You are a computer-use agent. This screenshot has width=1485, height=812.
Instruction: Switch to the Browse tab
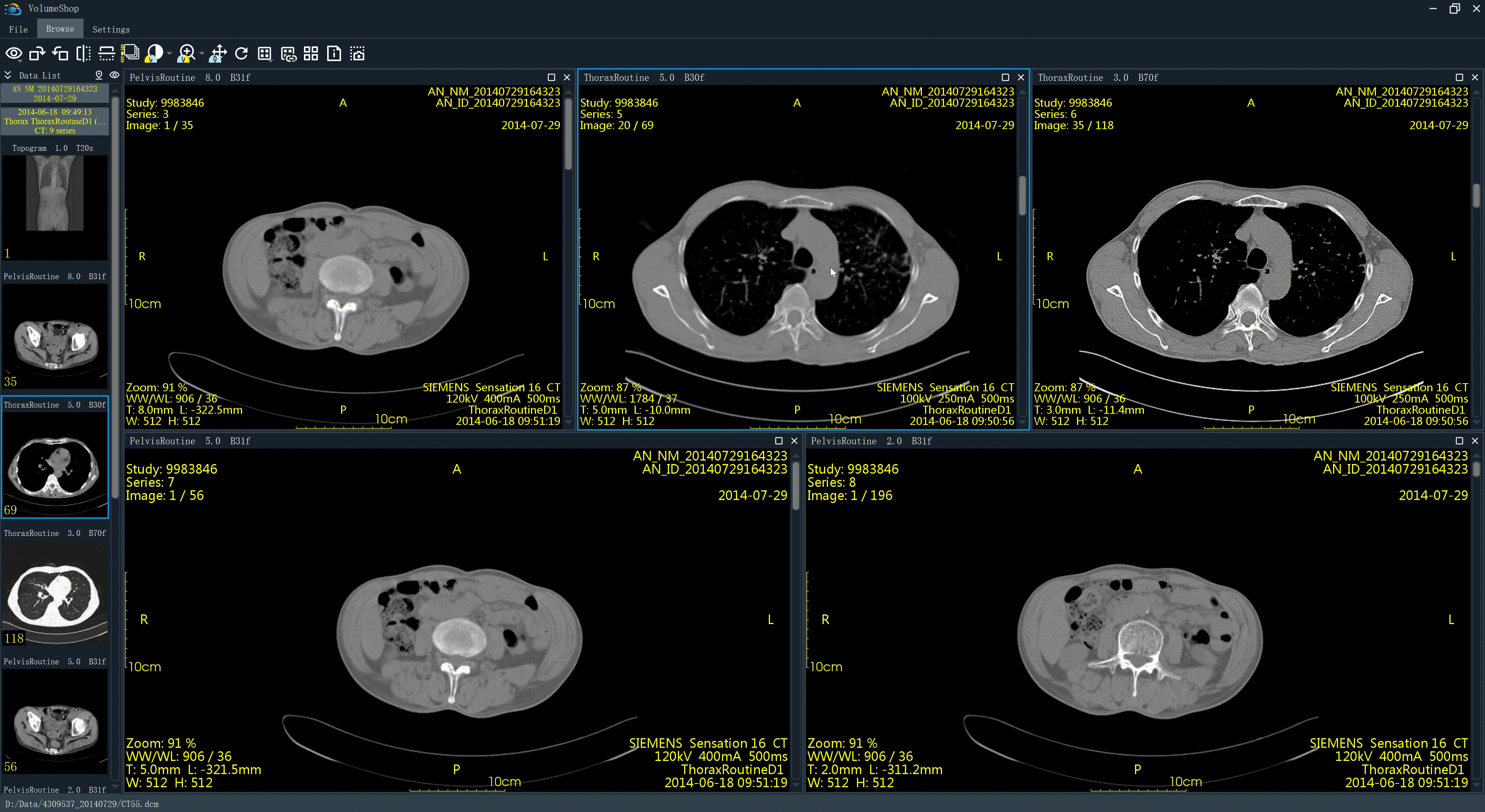[x=60, y=29]
